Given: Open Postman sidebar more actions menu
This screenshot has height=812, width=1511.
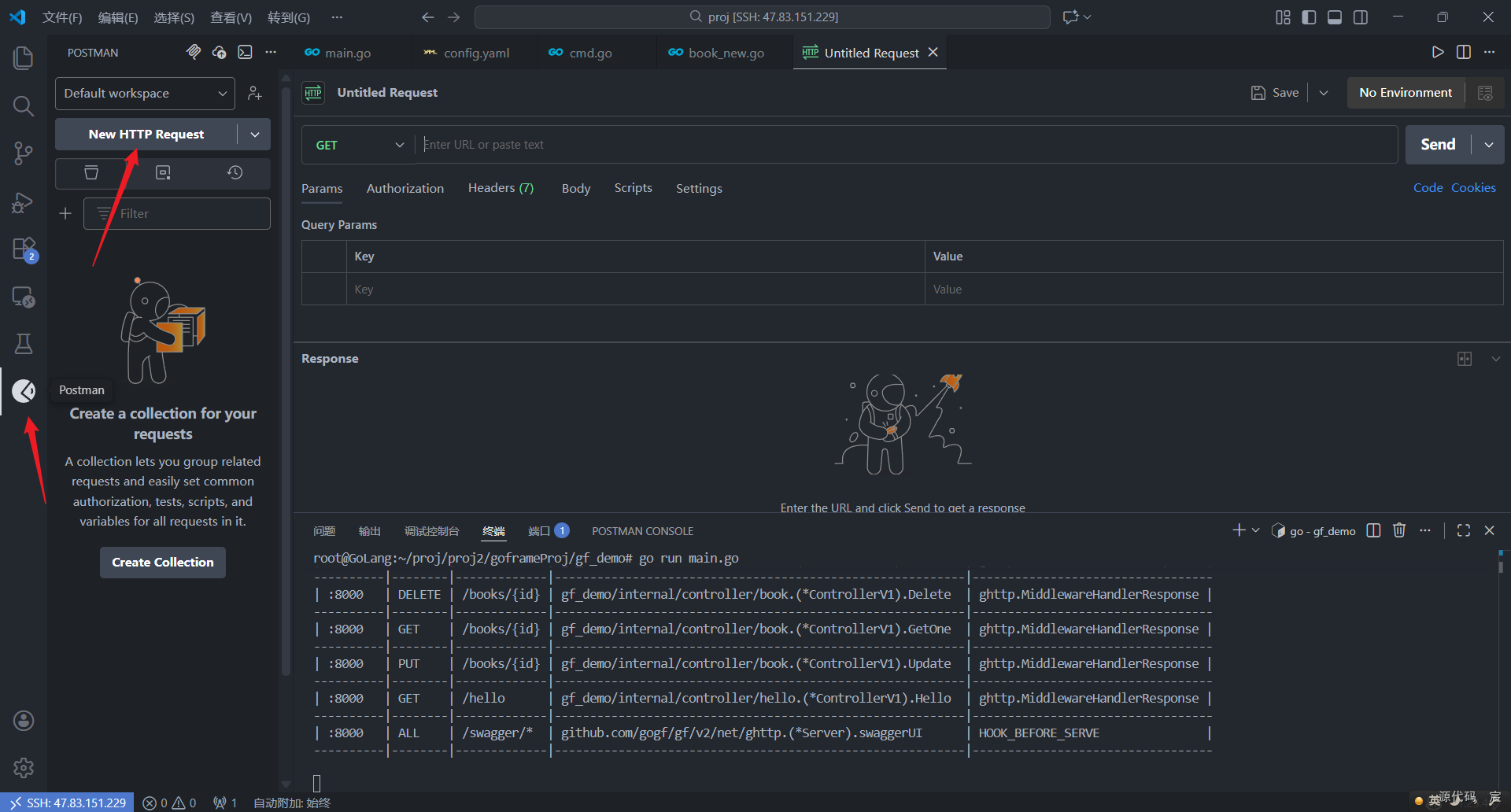Looking at the screenshot, I should (271, 52).
